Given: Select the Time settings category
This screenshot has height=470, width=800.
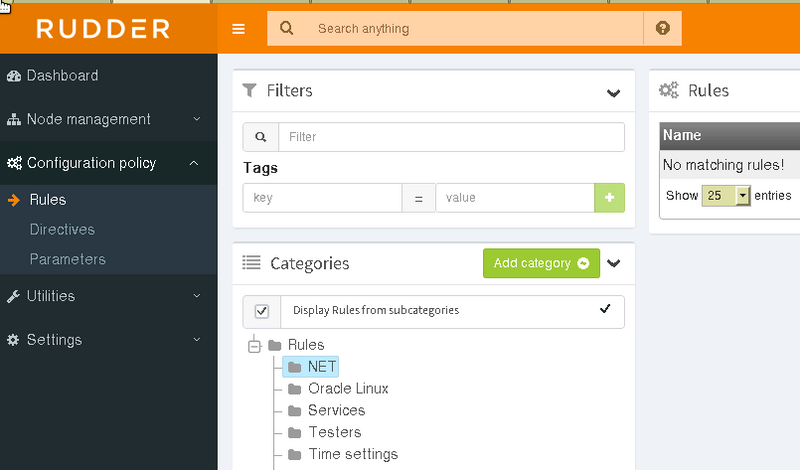Looking at the screenshot, I should 353,454.
